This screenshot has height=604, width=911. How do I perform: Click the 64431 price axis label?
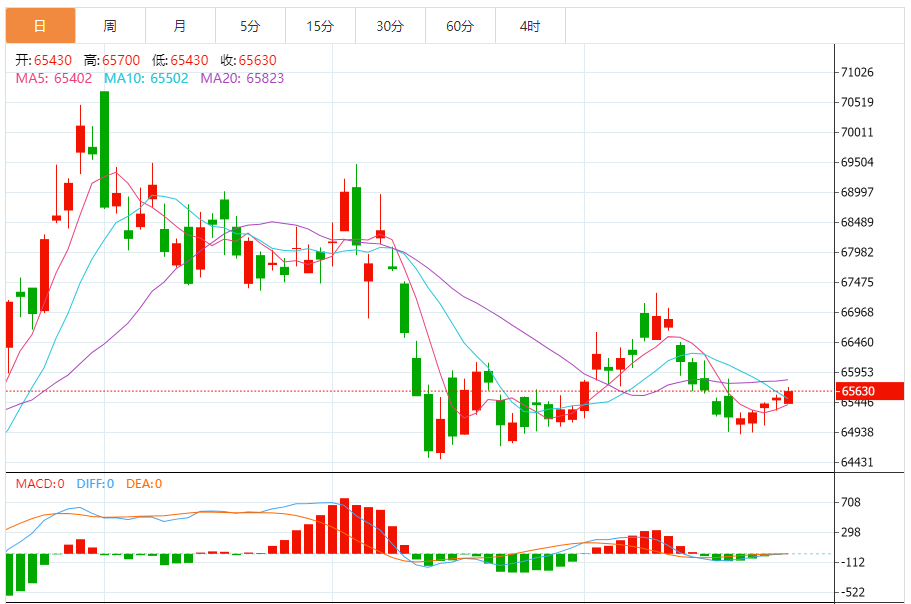(x=858, y=462)
